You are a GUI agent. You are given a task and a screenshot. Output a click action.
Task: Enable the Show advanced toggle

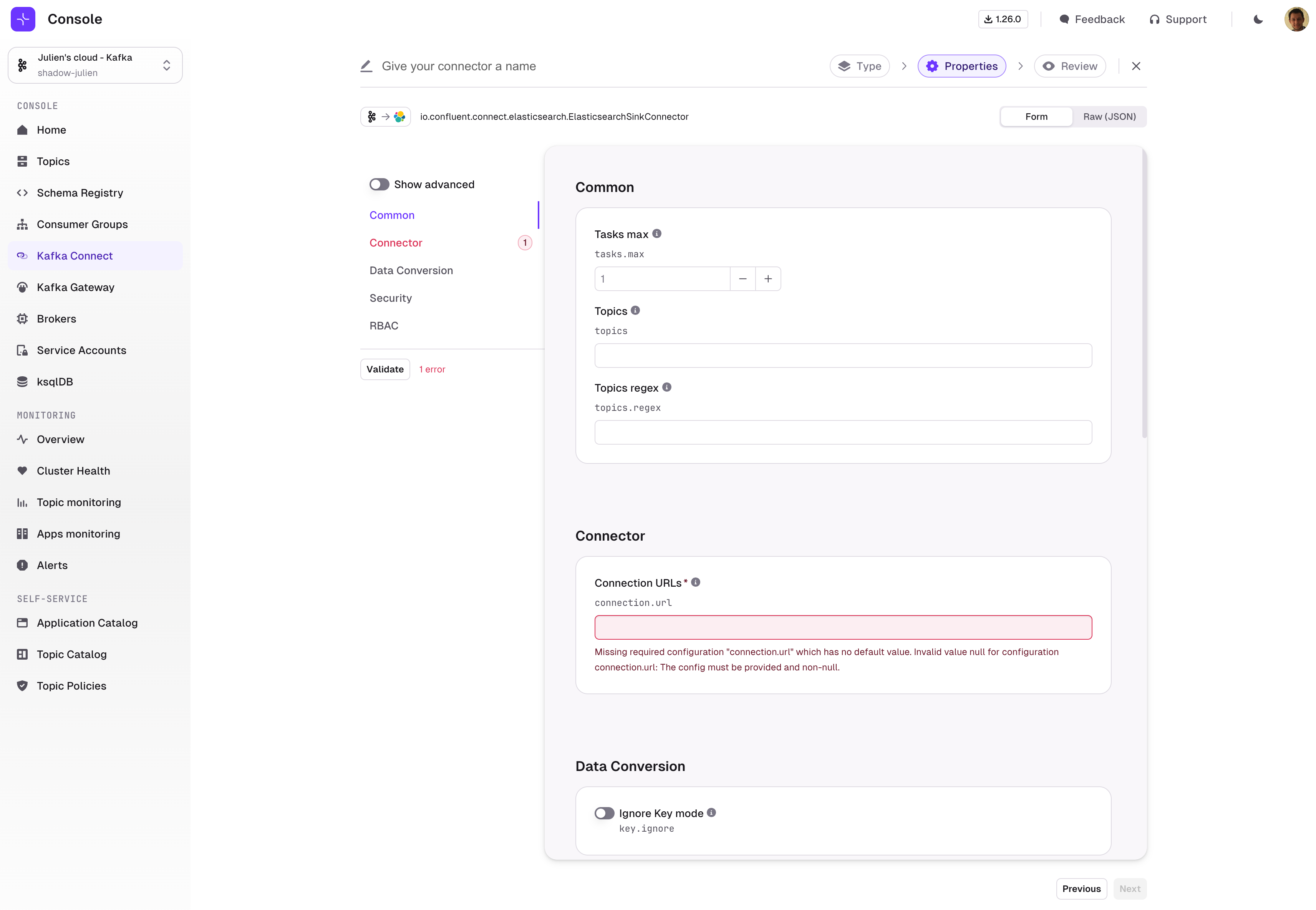[380, 184]
